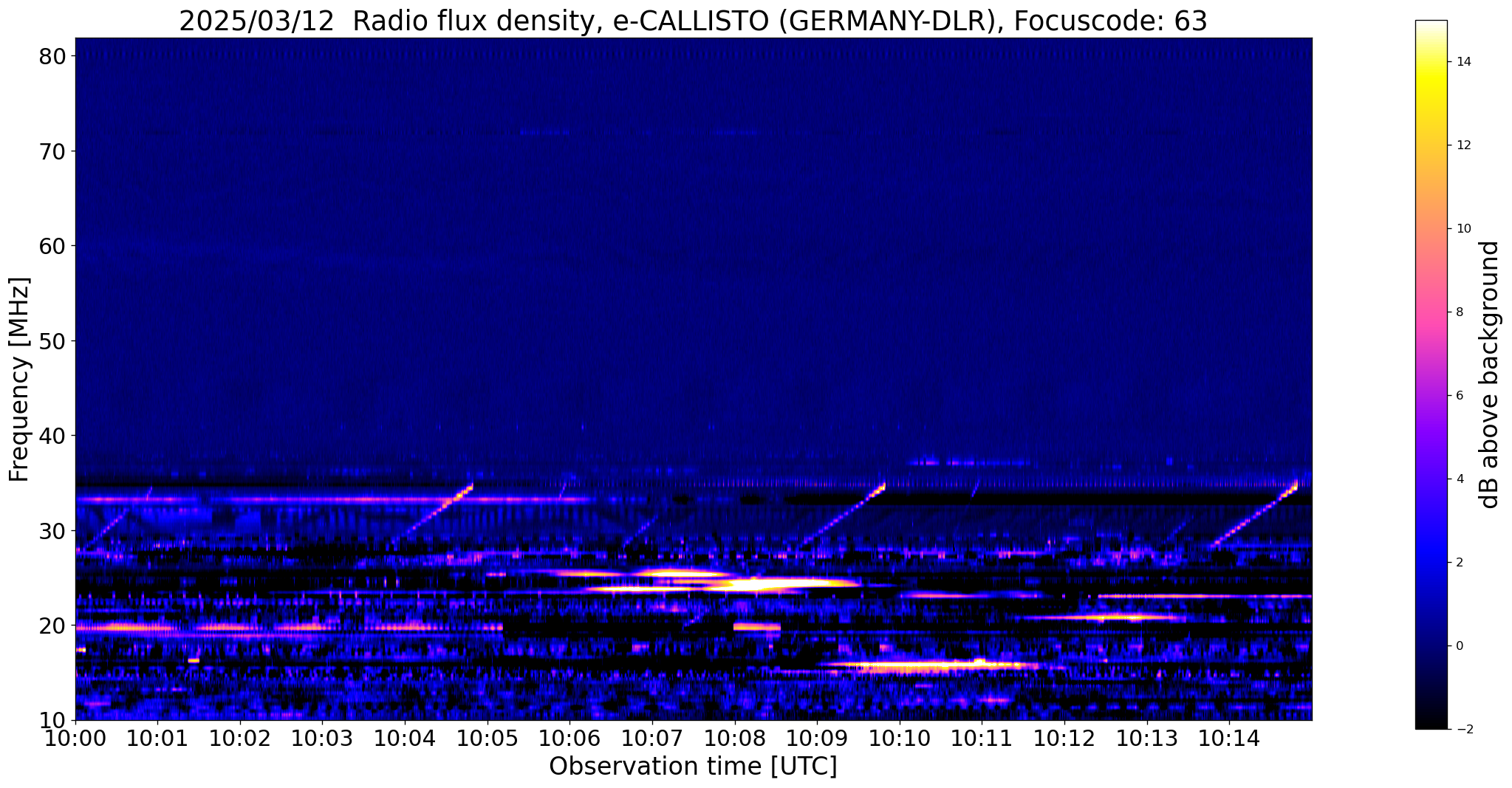Click the 'Frequency [MHz]' axis label
1512x788 pixels.
pyautogui.click(x=19, y=380)
